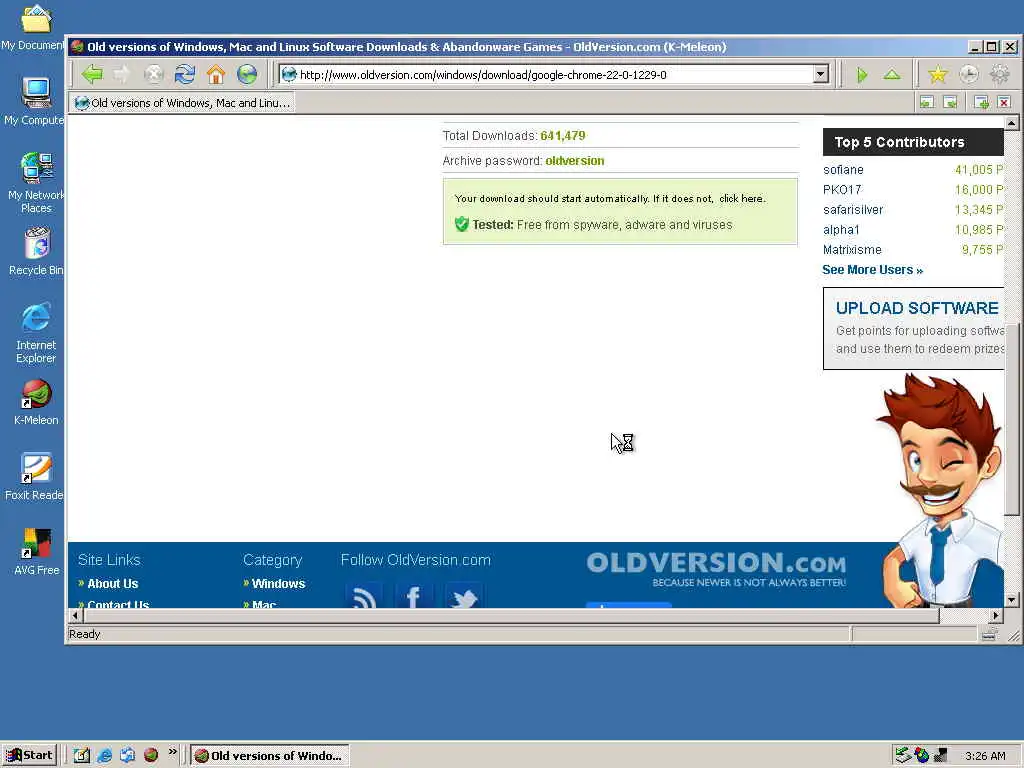Click the vertical scrollbar down arrow
This screenshot has height=768, width=1024.
pyautogui.click(x=1012, y=600)
